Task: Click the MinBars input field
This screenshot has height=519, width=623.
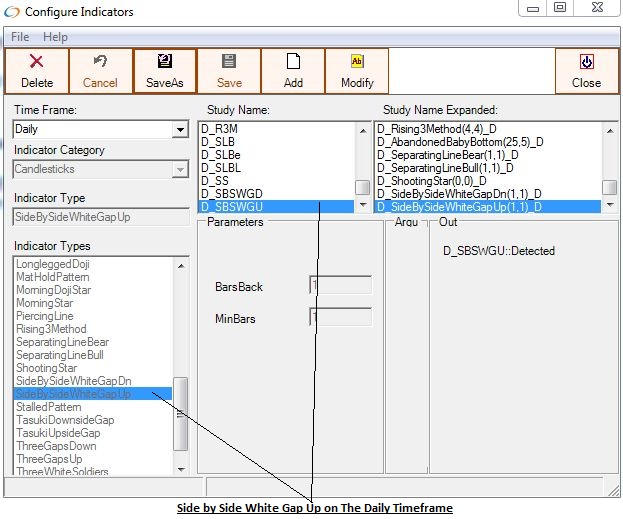Action: pos(340,318)
